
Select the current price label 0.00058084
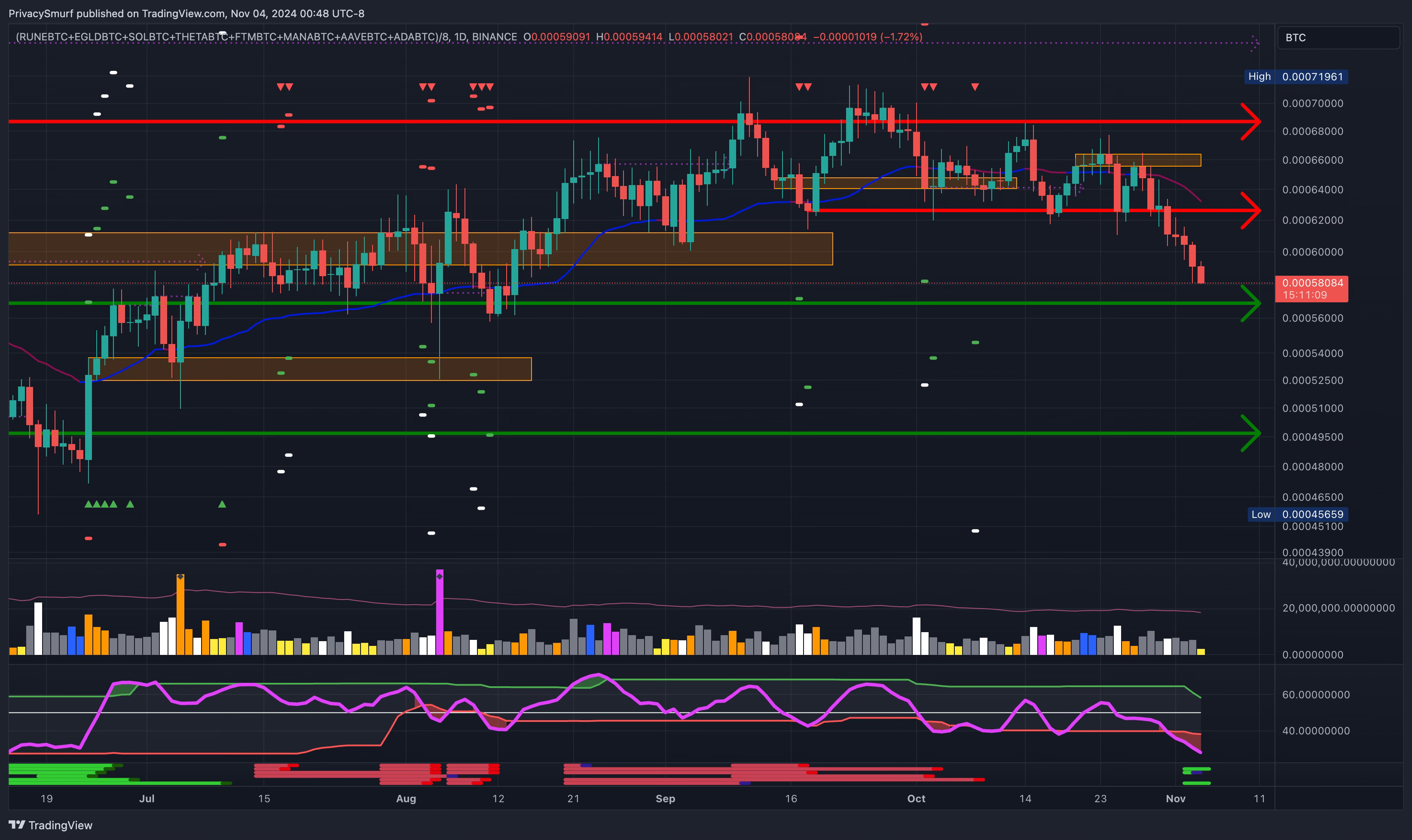point(1312,283)
